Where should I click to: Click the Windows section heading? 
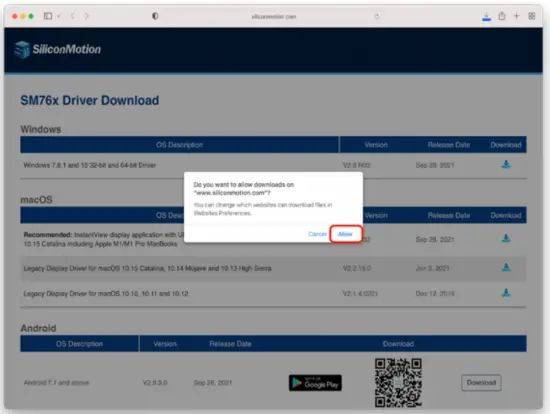tap(41, 129)
